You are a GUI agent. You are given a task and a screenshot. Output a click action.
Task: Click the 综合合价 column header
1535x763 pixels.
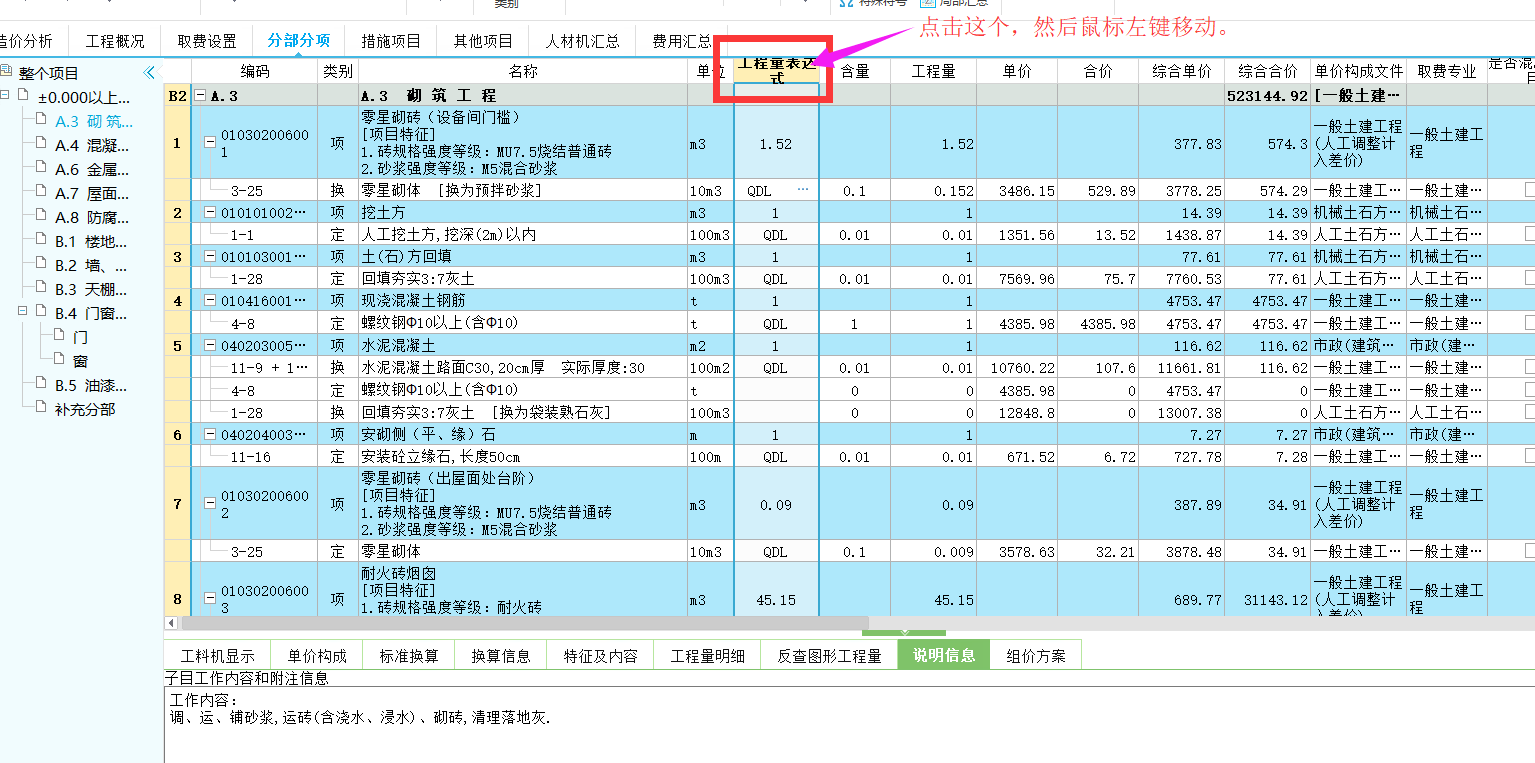pyautogui.click(x=1267, y=71)
